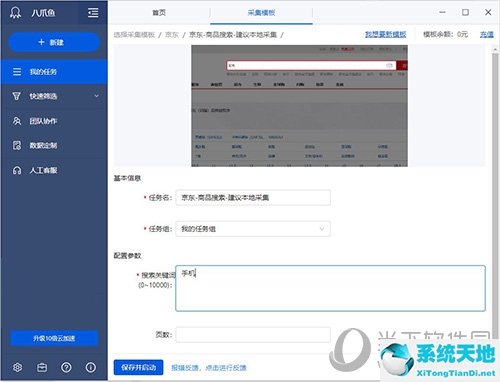This screenshot has width=500, height=382.
Task: Click the 八爪鱼 octopus logo icon
Action: [x=15, y=13]
